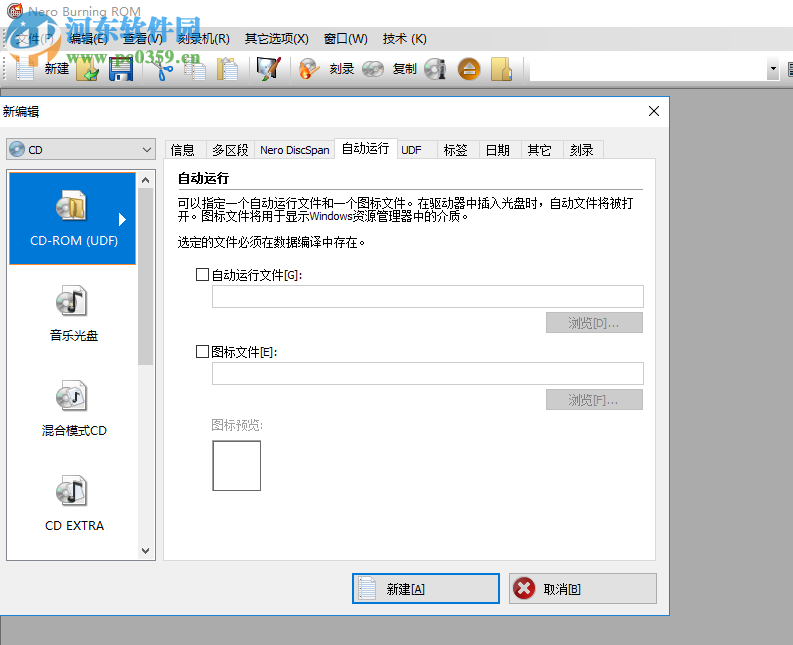Select CD-ROM (UDF) compilation type

(x=72, y=218)
